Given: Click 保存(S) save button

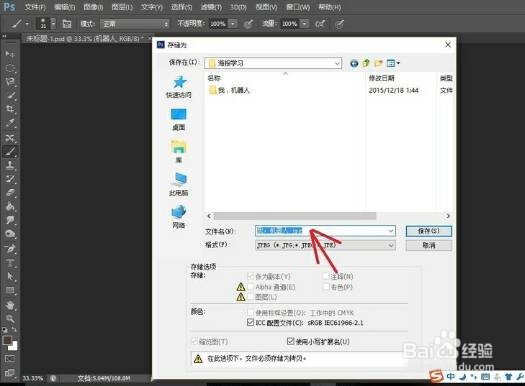Looking at the screenshot, I should click(x=429, y=231).
